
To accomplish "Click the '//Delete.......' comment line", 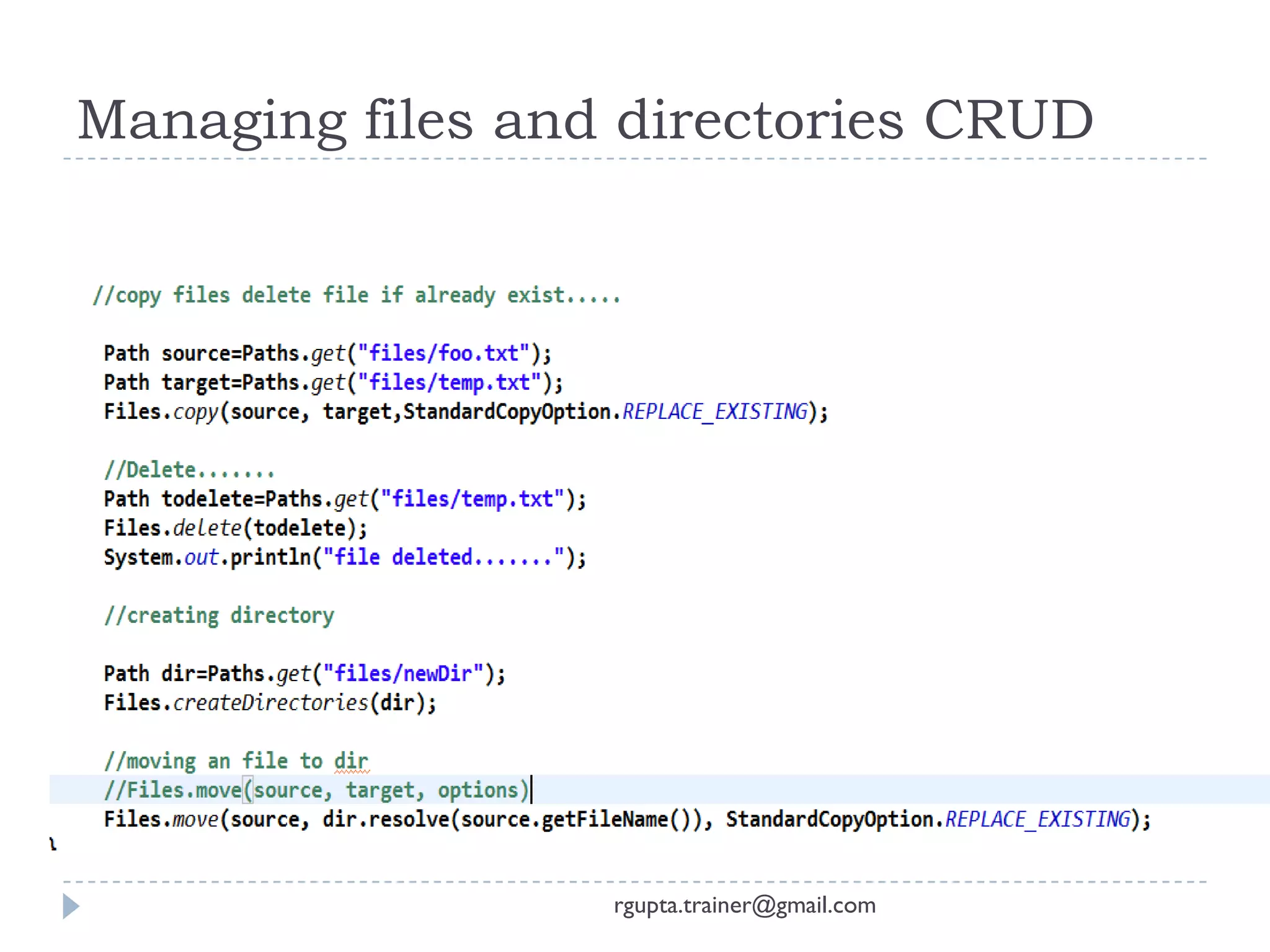I will pos(189,470).
